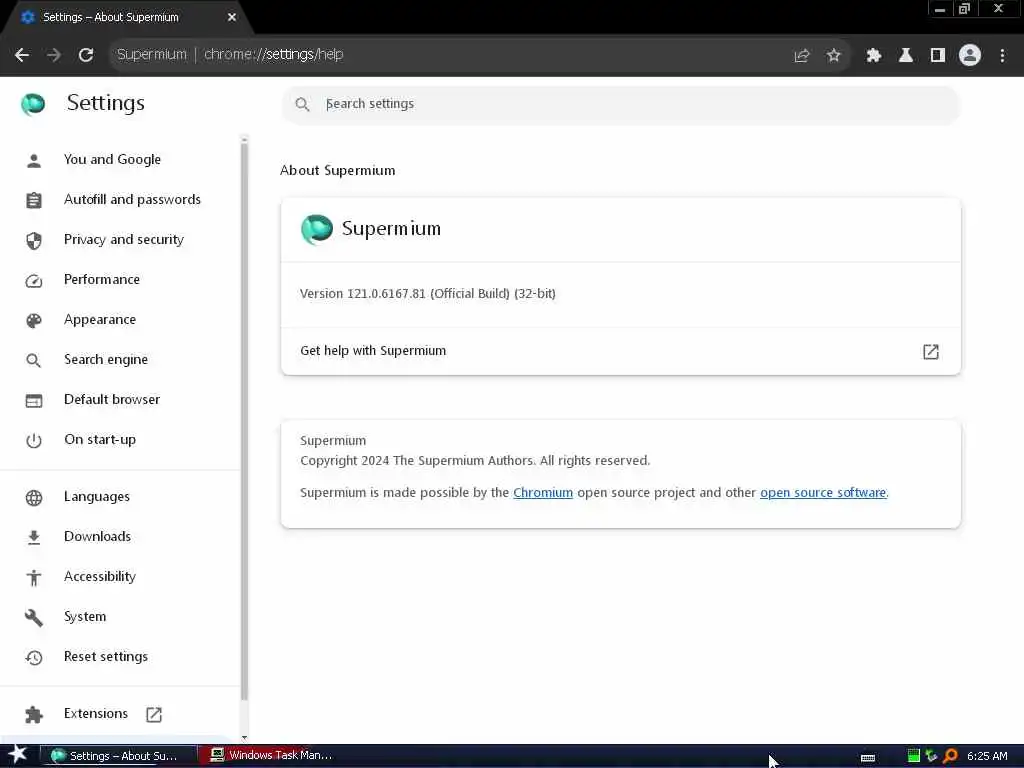Follow the Chromium hyperlink
This screenshot has width=1024, height=768.
click(543, 493)
